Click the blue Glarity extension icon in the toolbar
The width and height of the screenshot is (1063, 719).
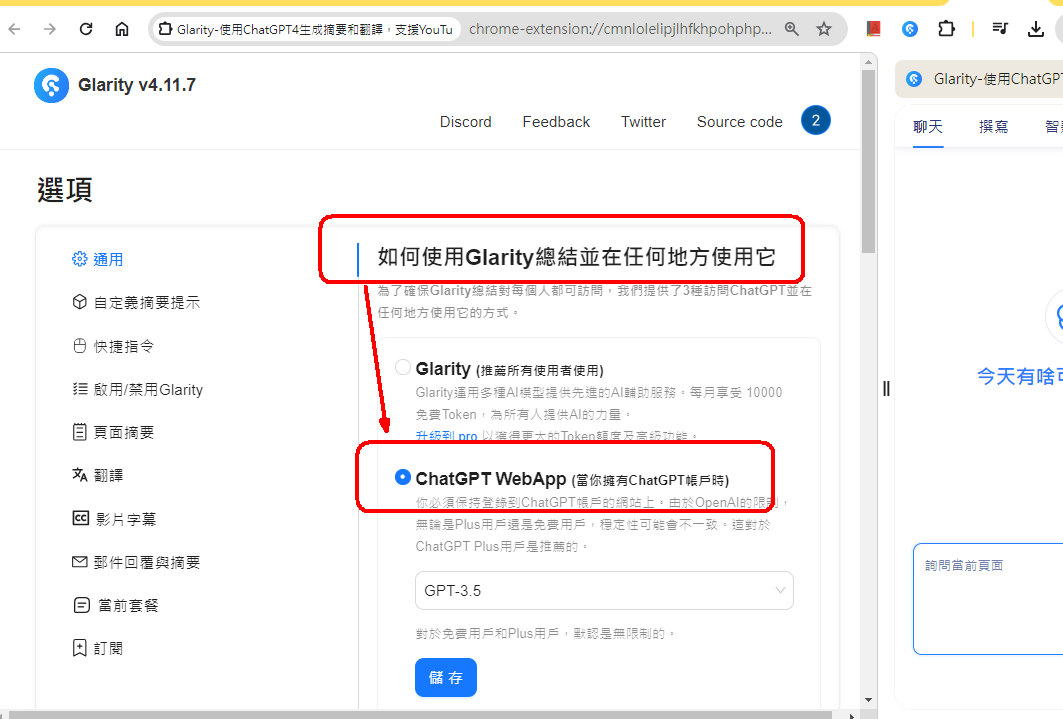pyautogui.click(x=910, y=28)
